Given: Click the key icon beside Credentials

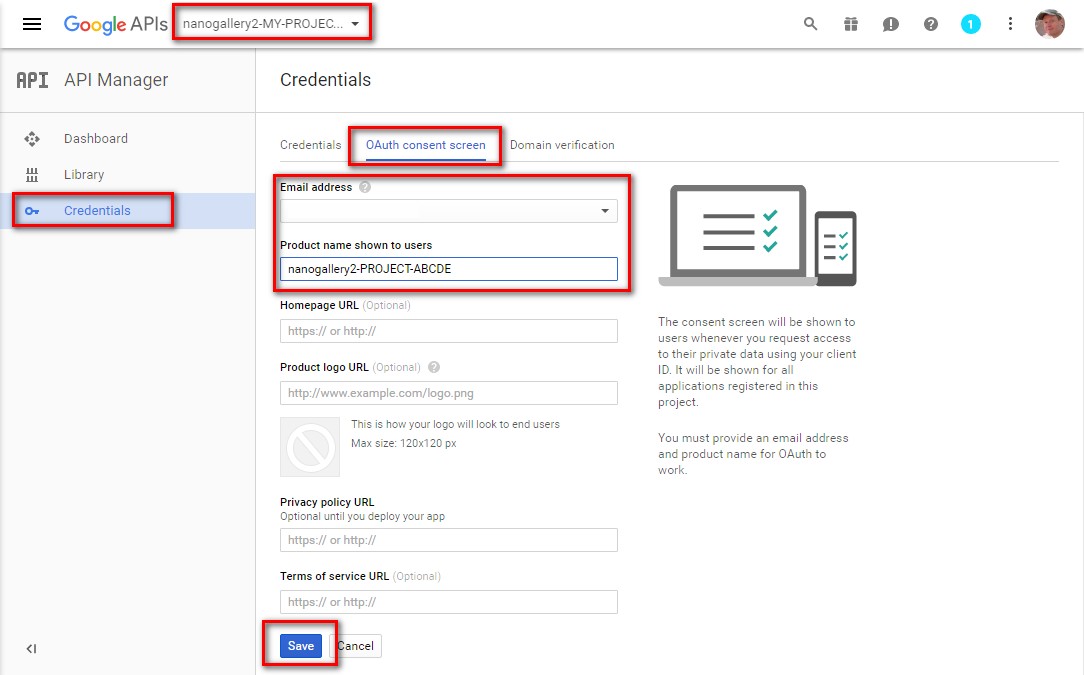Looking at the screenshot, I should click(x=32, y=211).
